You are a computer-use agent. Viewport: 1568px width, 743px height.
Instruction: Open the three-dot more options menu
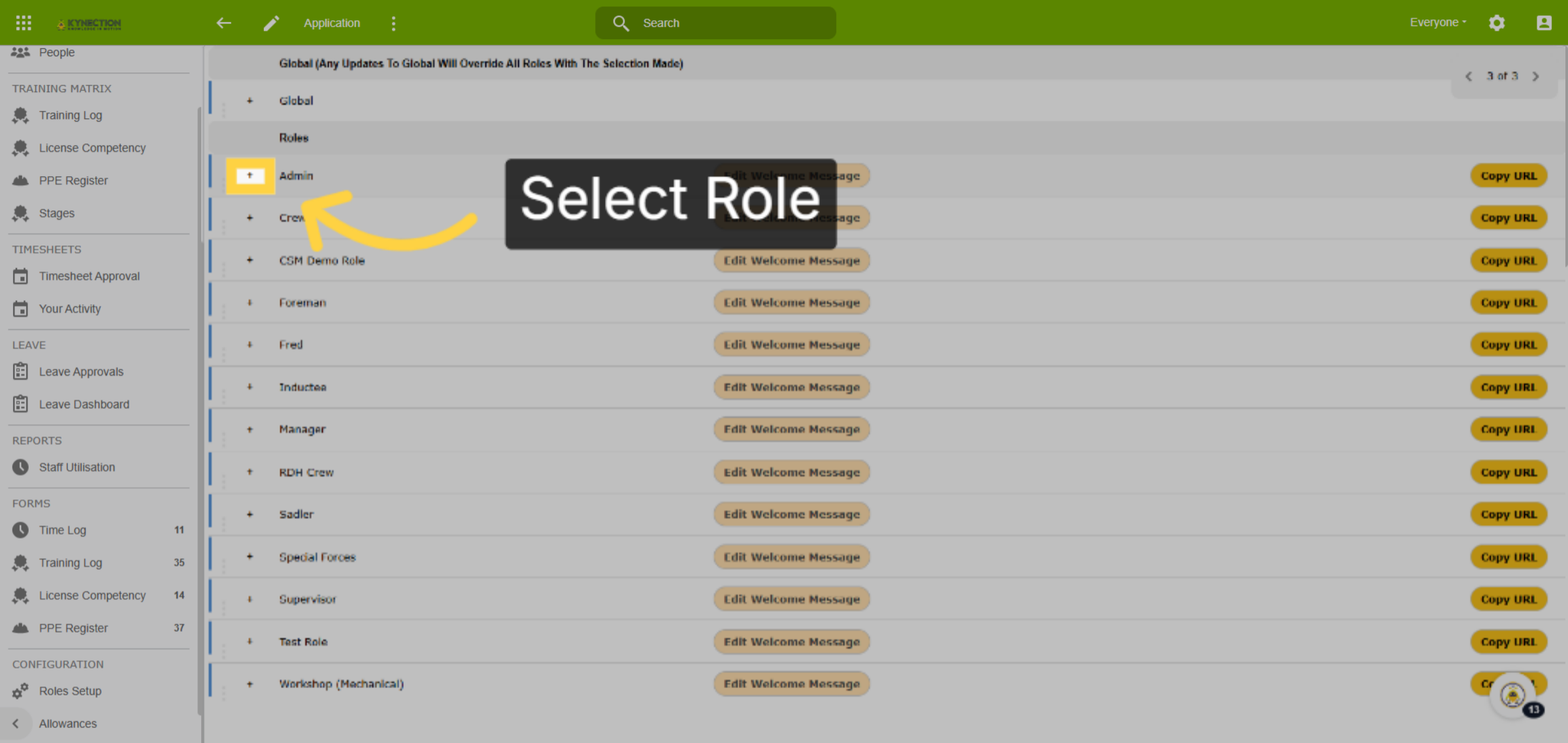click(x=393, y=24)
